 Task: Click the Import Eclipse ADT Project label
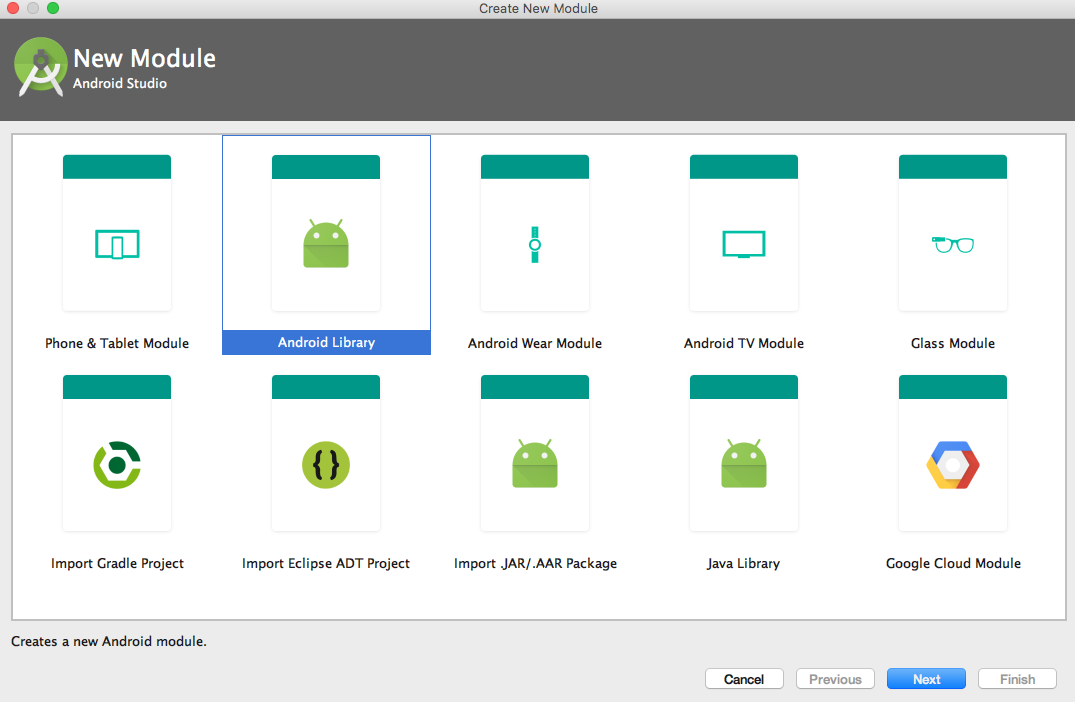pos(326,564)
